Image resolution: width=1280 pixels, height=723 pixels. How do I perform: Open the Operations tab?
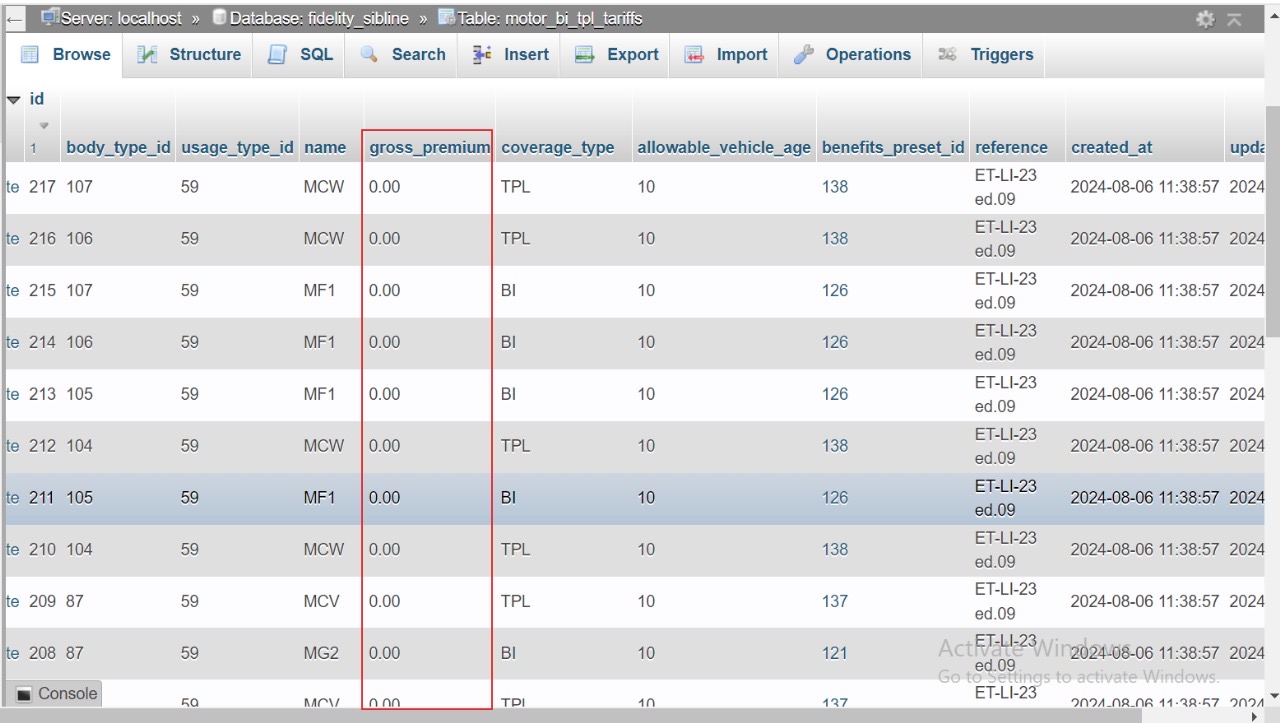coord(853,55)
